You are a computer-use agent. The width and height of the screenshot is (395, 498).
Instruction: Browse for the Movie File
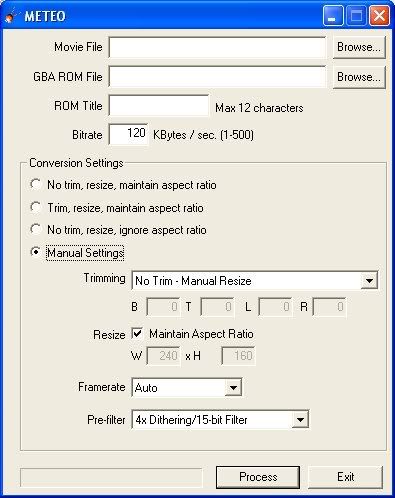tap(359, 47)
